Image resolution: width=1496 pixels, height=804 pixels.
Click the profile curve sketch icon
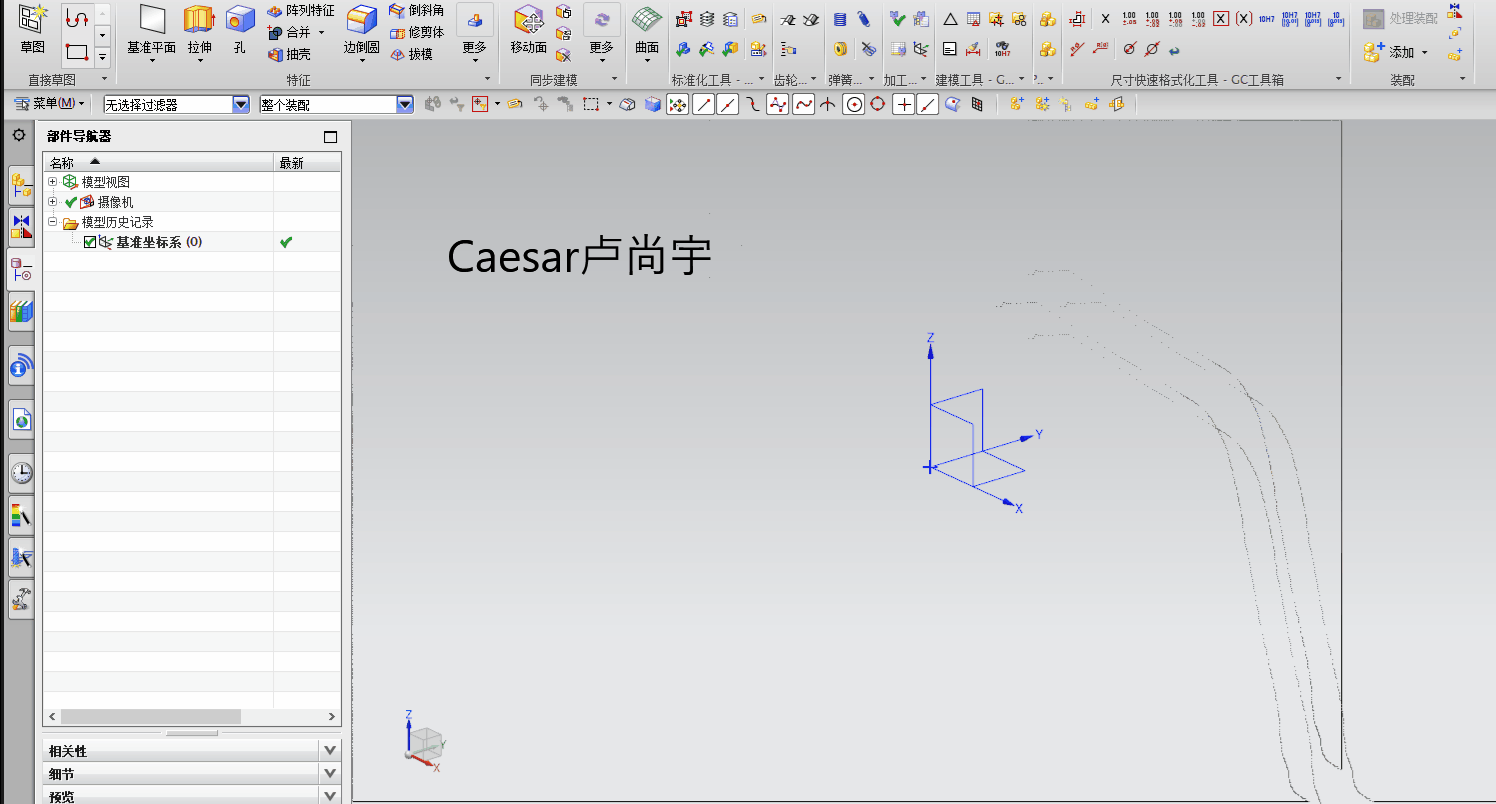76,17
